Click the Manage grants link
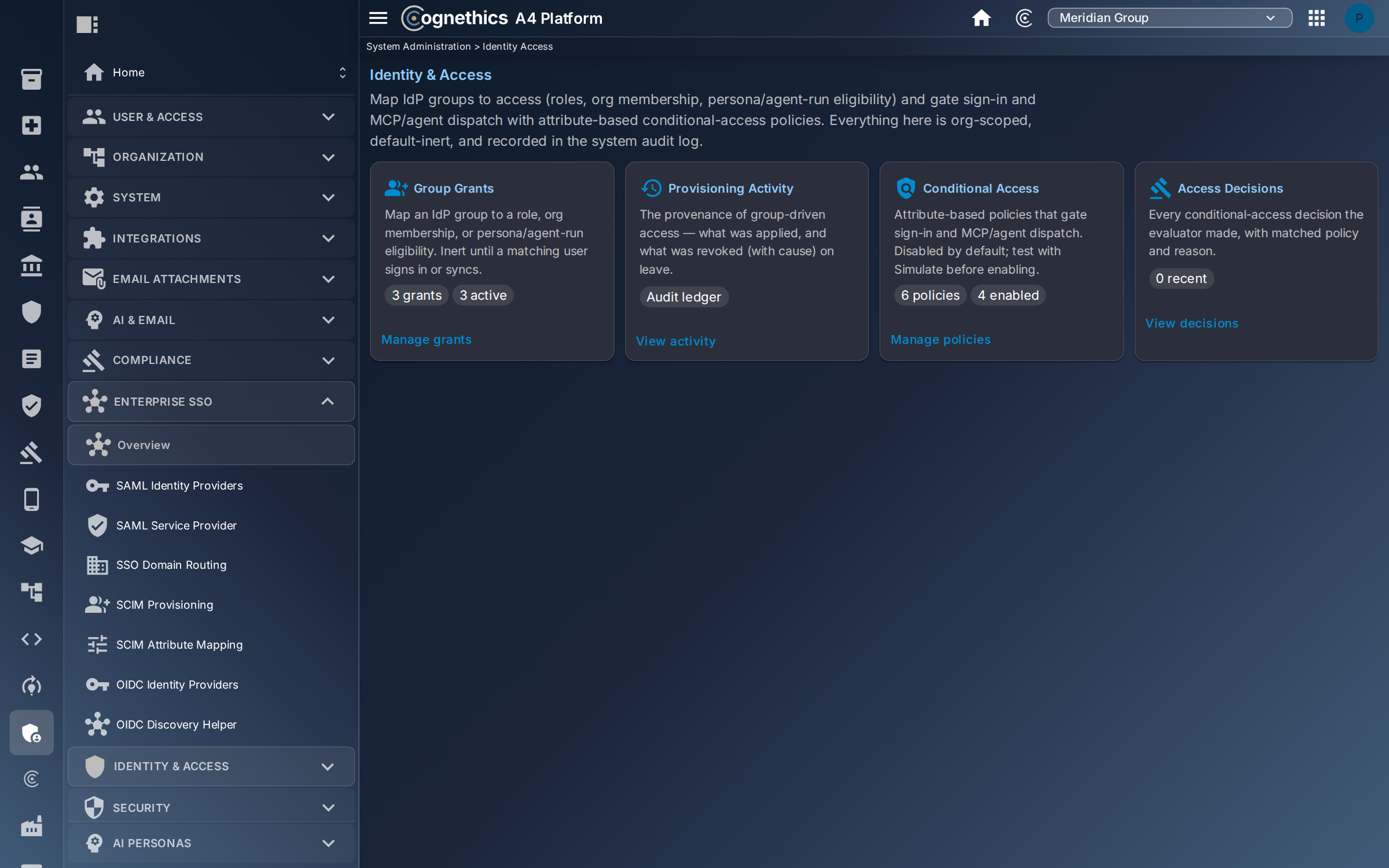This screenshot has width=1389, height=868. 426,340
